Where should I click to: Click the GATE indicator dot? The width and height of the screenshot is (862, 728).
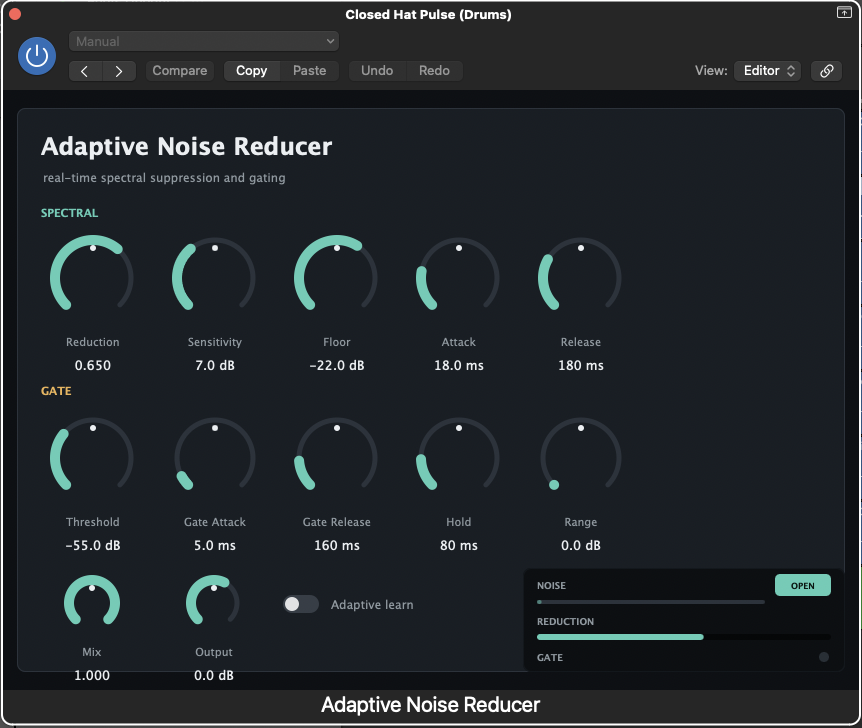pos(824,657)
